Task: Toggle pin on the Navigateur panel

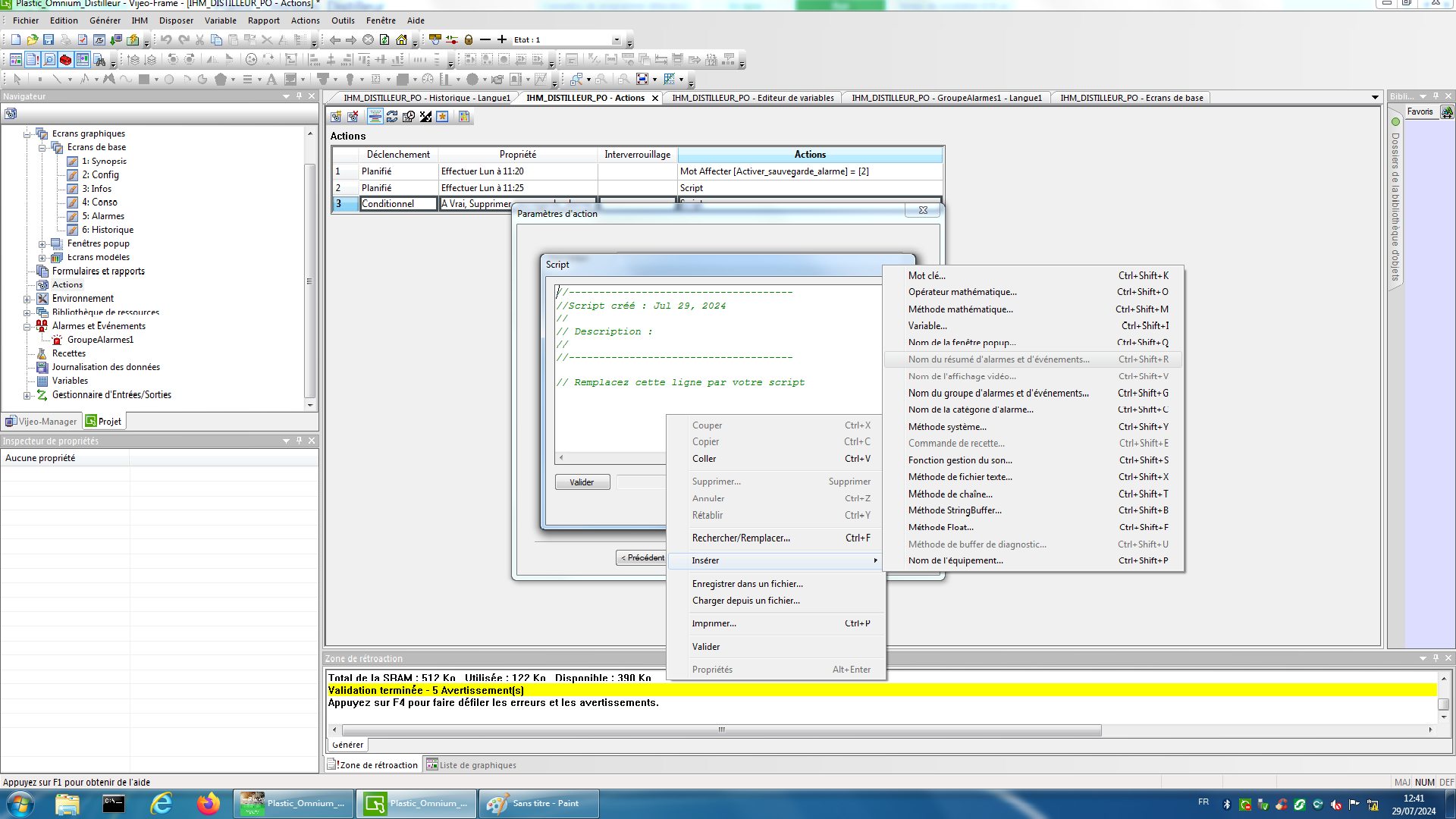Action: [x=300, y=96]
